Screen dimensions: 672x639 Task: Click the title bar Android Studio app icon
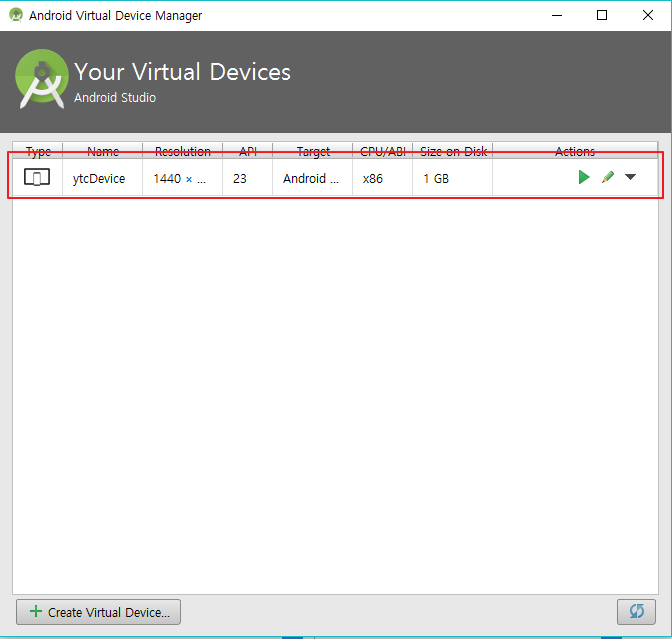pyautogui.click(x=16, y=15)
